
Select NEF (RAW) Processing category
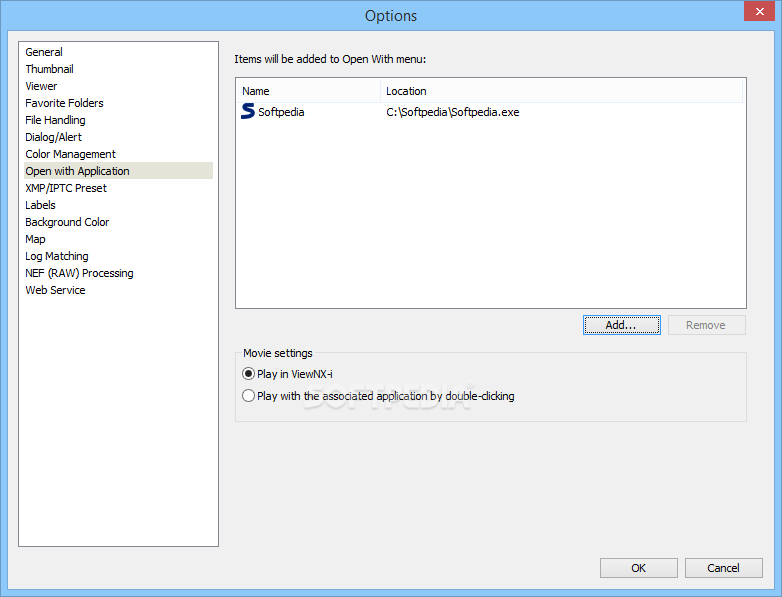79,272
